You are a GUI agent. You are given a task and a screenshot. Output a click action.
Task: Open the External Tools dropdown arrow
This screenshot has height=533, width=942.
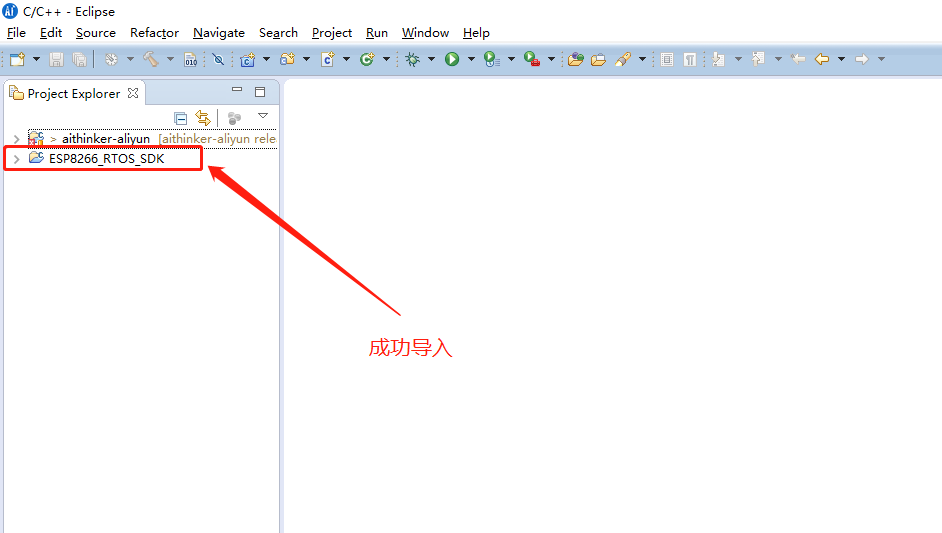coord(551,59)
